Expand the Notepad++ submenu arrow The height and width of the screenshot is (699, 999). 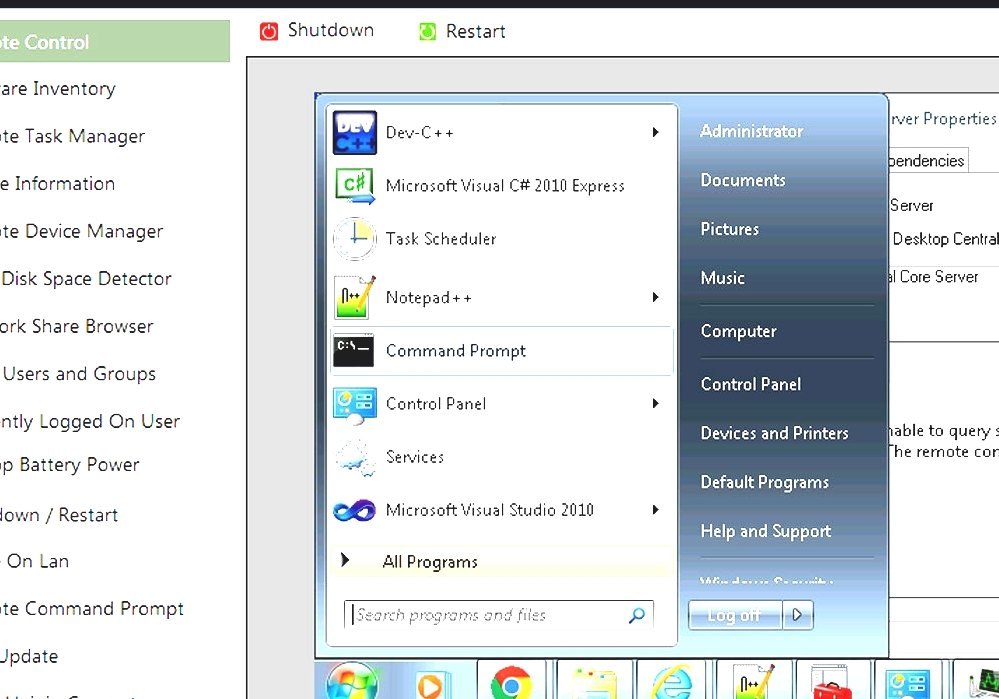coord(656,297)
